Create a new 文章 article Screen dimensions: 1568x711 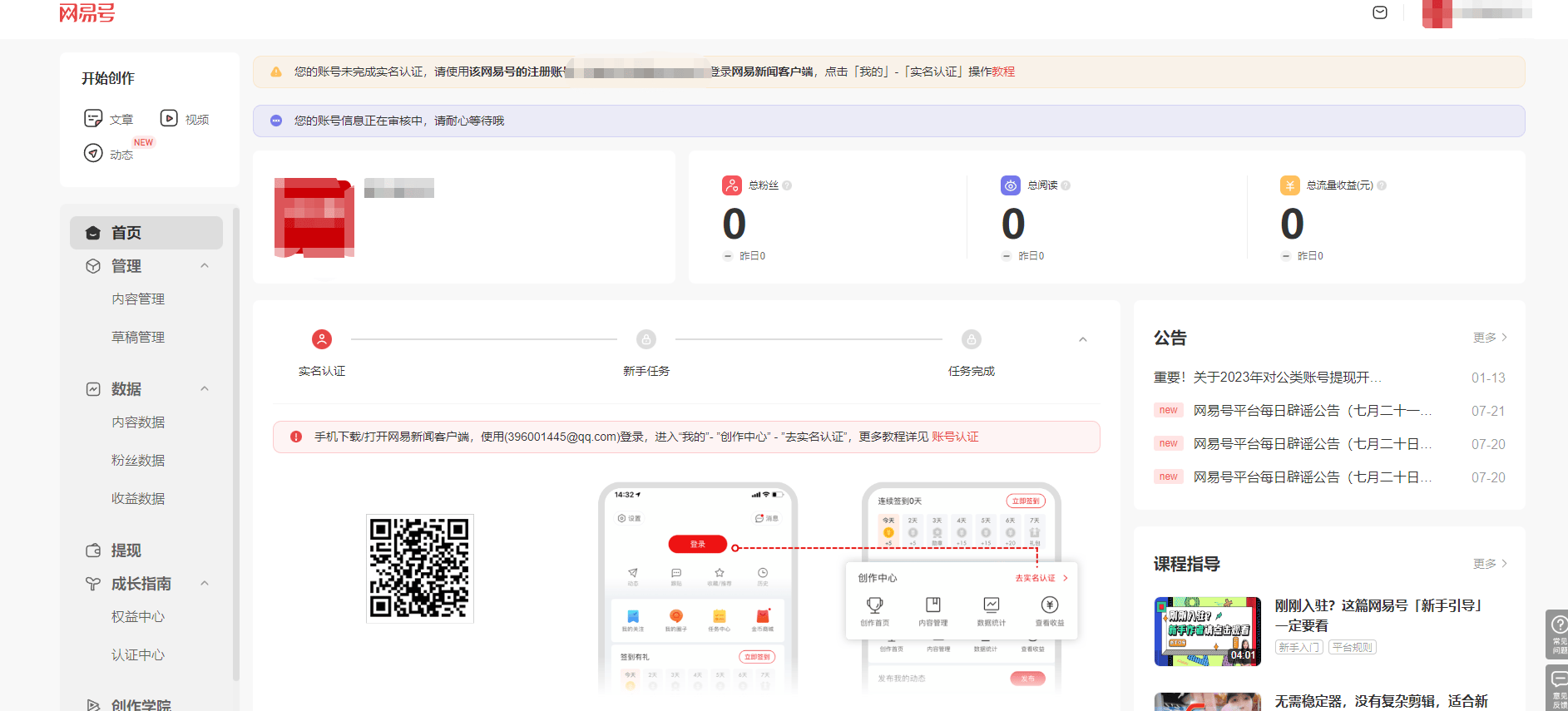click(x=109, y=119)
